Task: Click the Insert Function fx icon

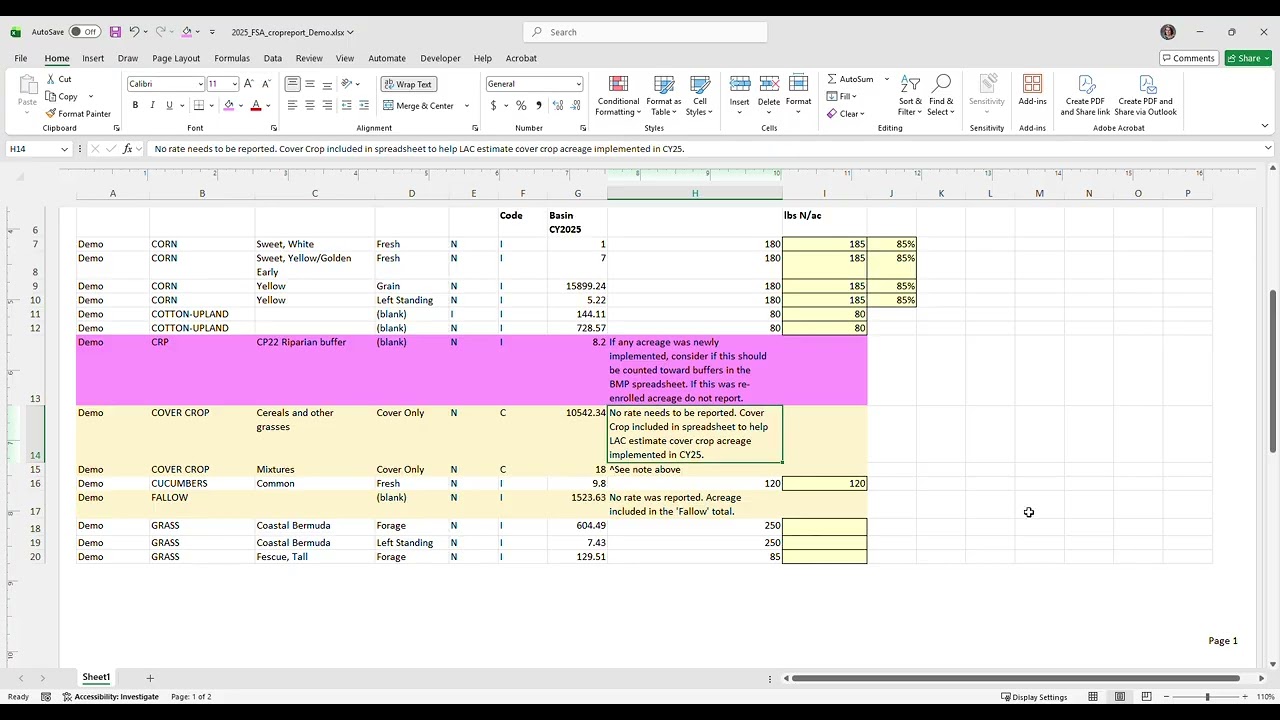Action: click(x=127, y=149)
